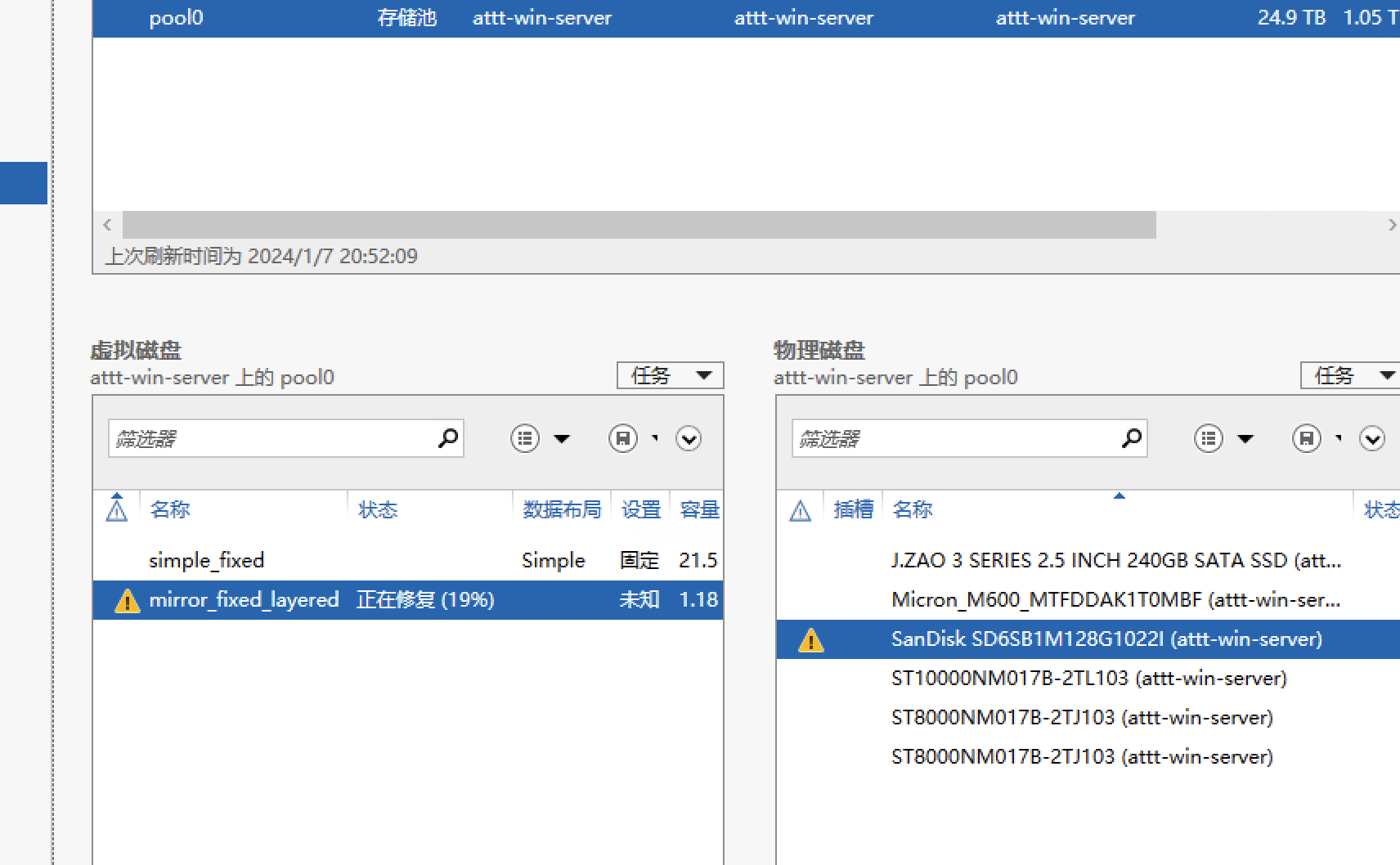Select the first ST8000NM017B-2TJ103 disk
The width and height of the screenshot is (1400, 865).
tap(1088, 717)
